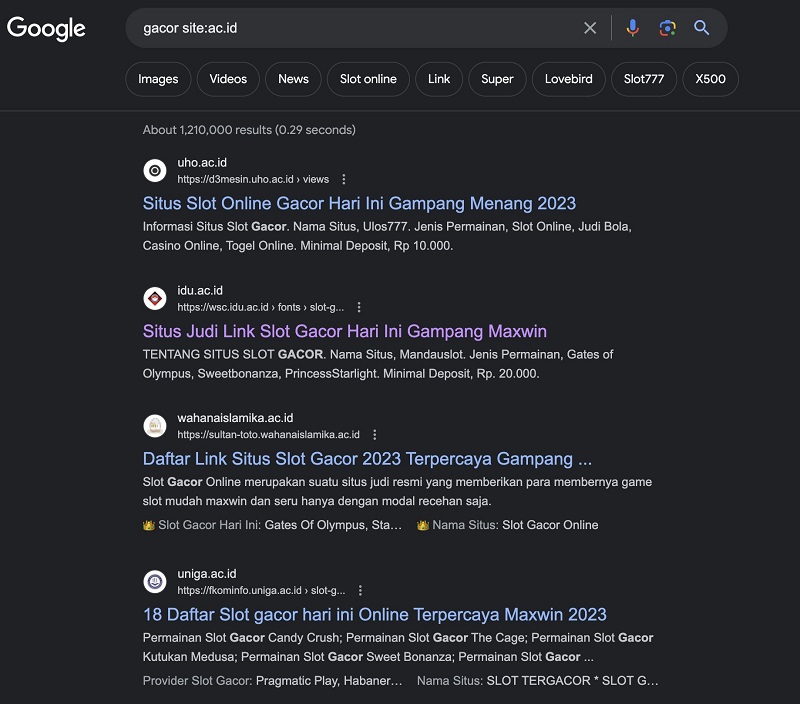Viewport: 800px width, 704px height.
Task: Click 'Permainan Slot Gacor Candy Crush' description
Action: coord(398,647)
